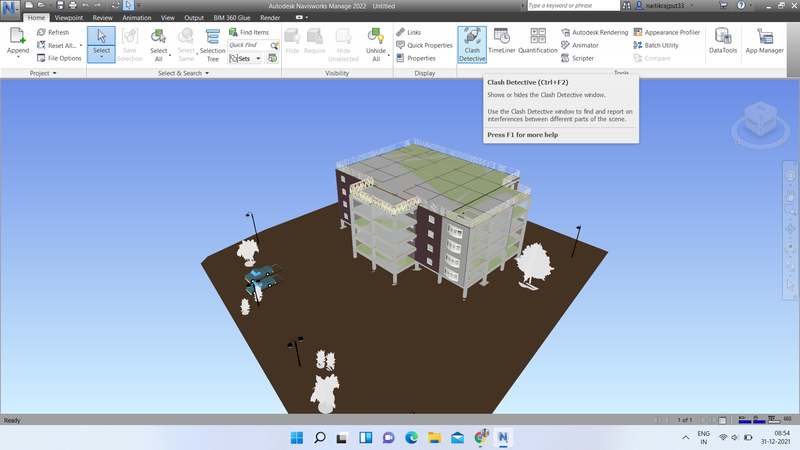
Task: Open the Scripter tool
Action: [578, 58]
